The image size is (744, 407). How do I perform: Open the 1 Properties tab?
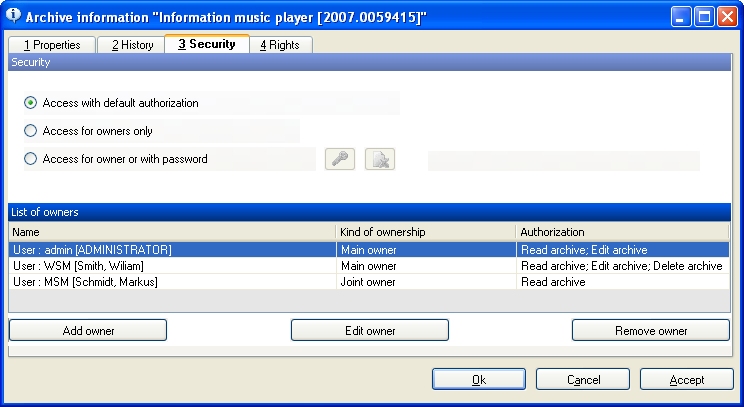[52, 45]
